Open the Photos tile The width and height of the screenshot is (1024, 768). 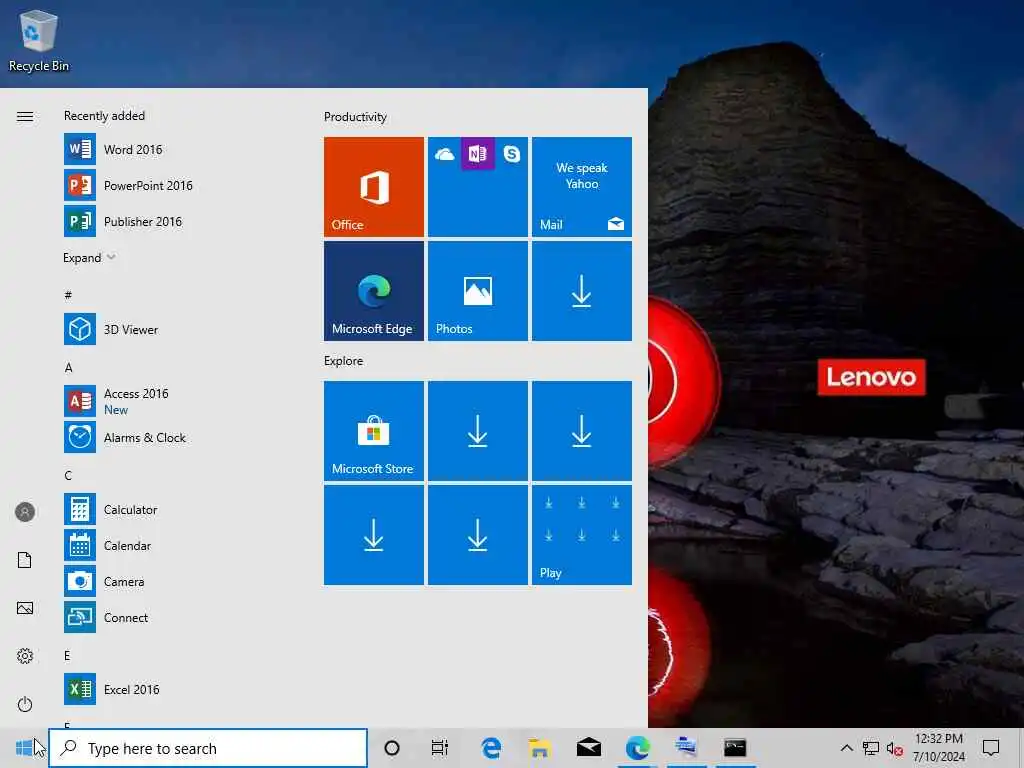478,291
